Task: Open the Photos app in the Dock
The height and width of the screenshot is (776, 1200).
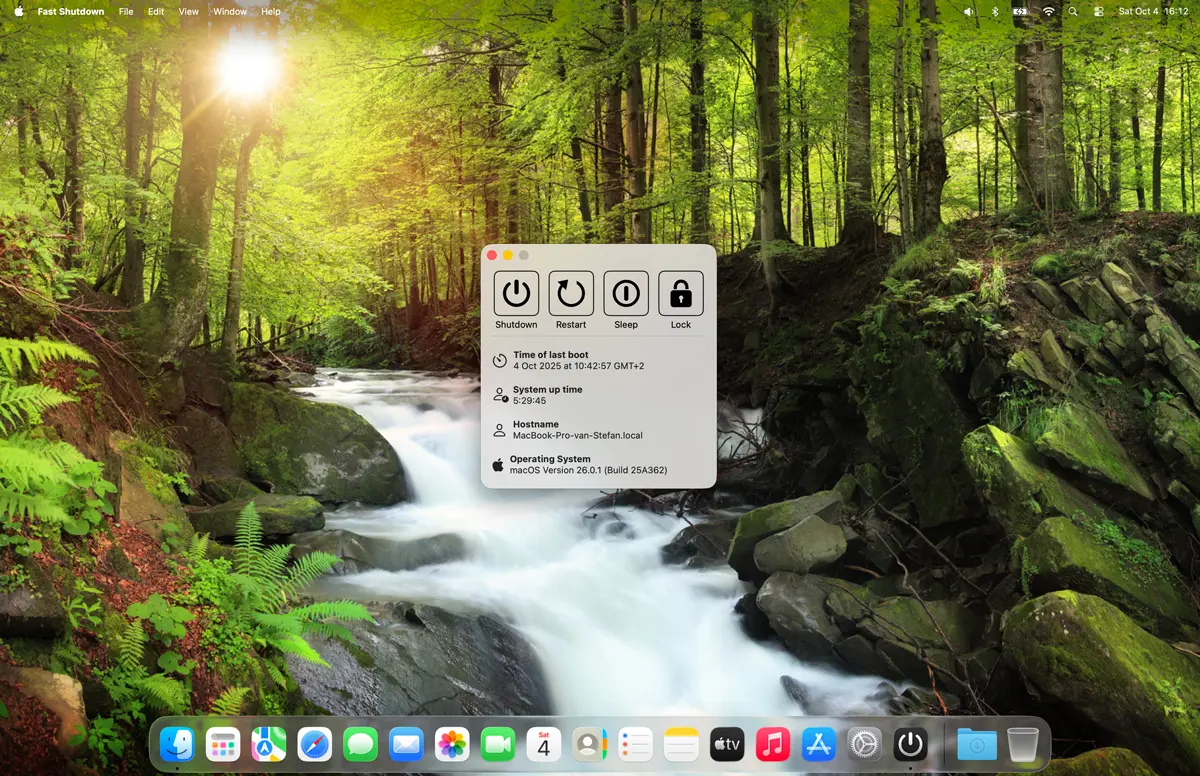Action: click(x=452, y=744)
